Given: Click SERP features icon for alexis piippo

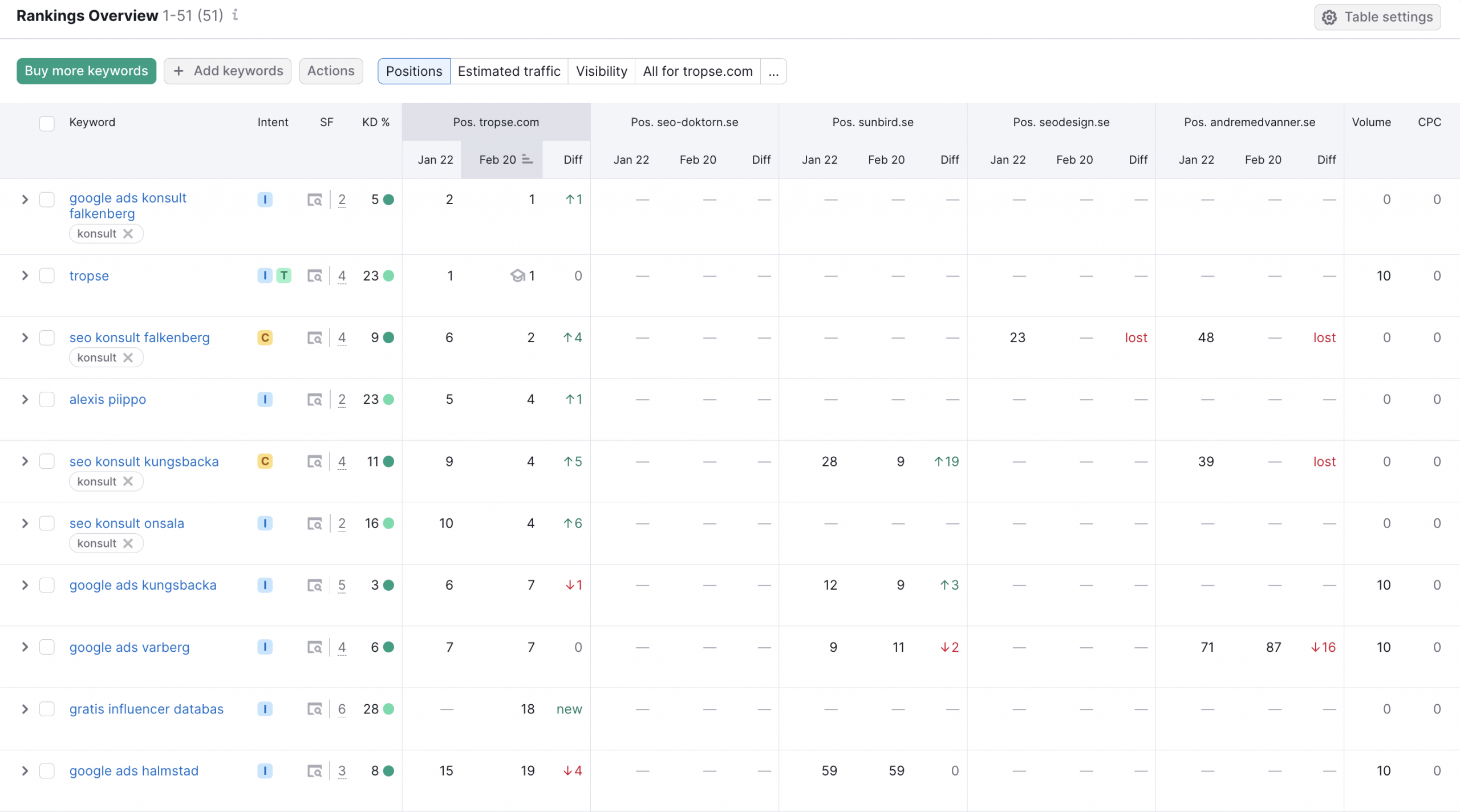Looking at the screenshot, I should click(x=315, y=400).
